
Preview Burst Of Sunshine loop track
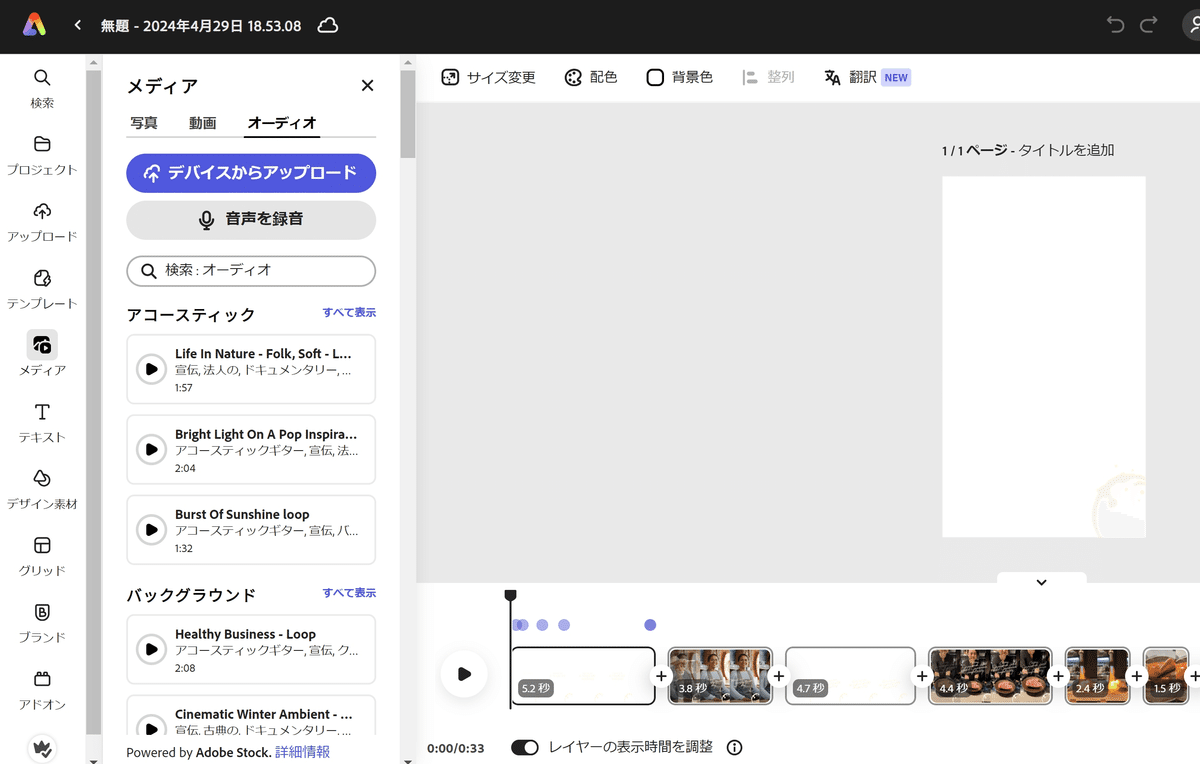151,529
